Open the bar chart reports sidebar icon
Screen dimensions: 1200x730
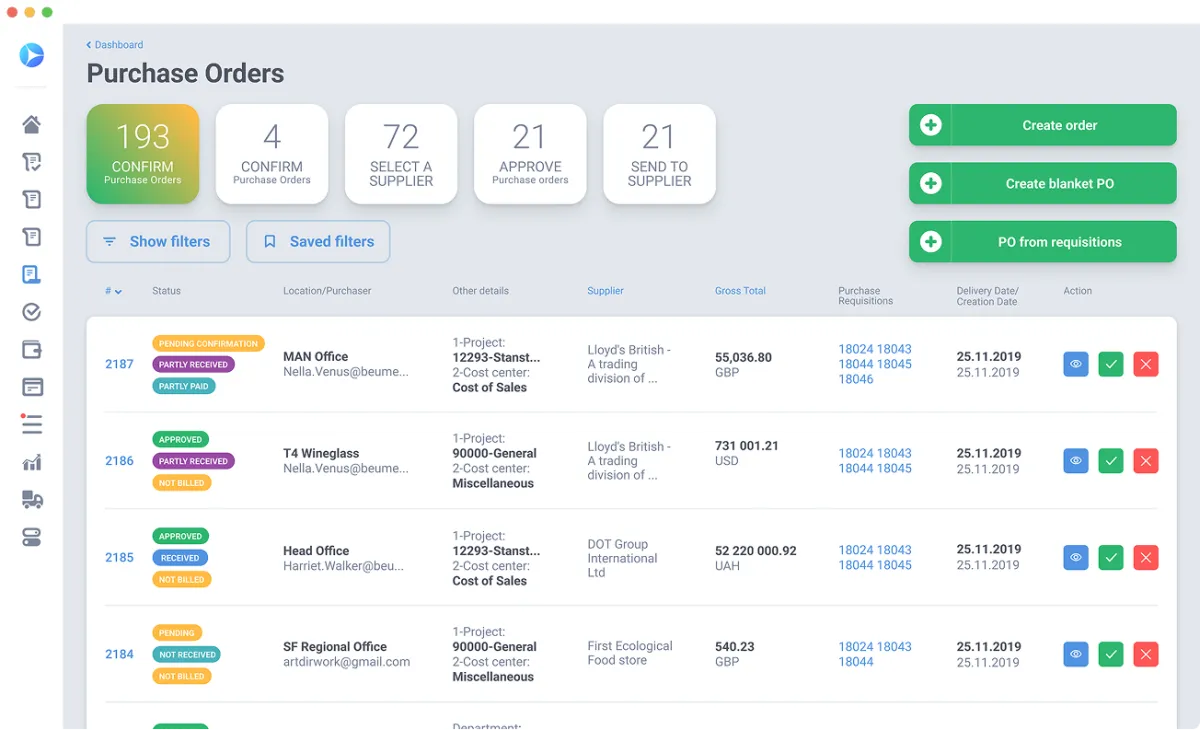click(32, 462)
